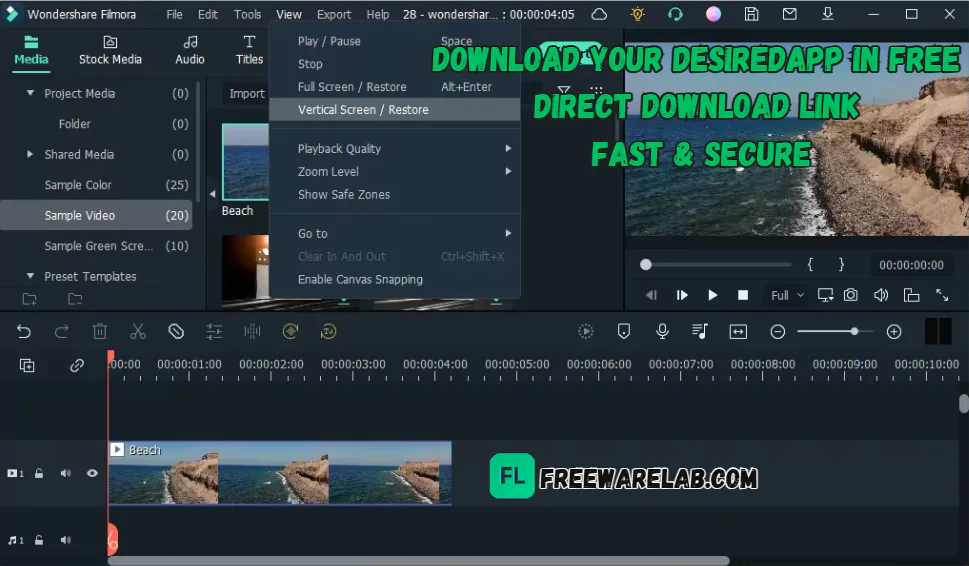Switch to the Audio tab
Screen dimensions: 969x566
point(190,51)
